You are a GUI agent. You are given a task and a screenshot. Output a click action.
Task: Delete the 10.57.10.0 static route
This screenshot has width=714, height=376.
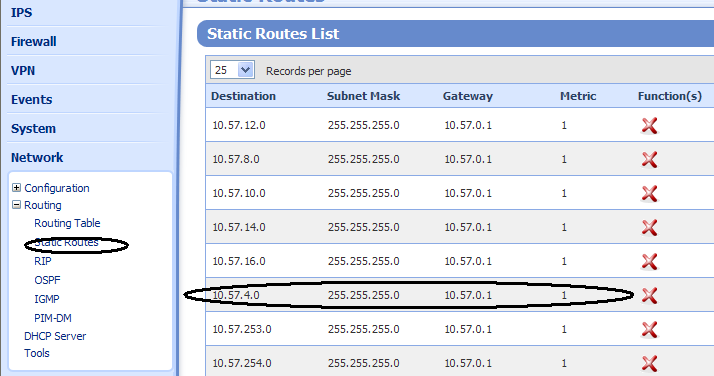pyautogui.click(x=649, y=193)
